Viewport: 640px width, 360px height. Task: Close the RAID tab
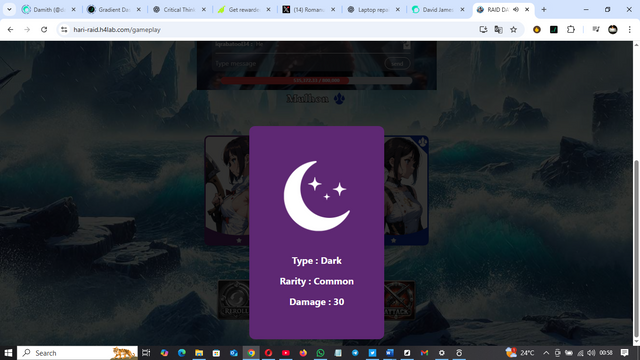coord(527,9)
